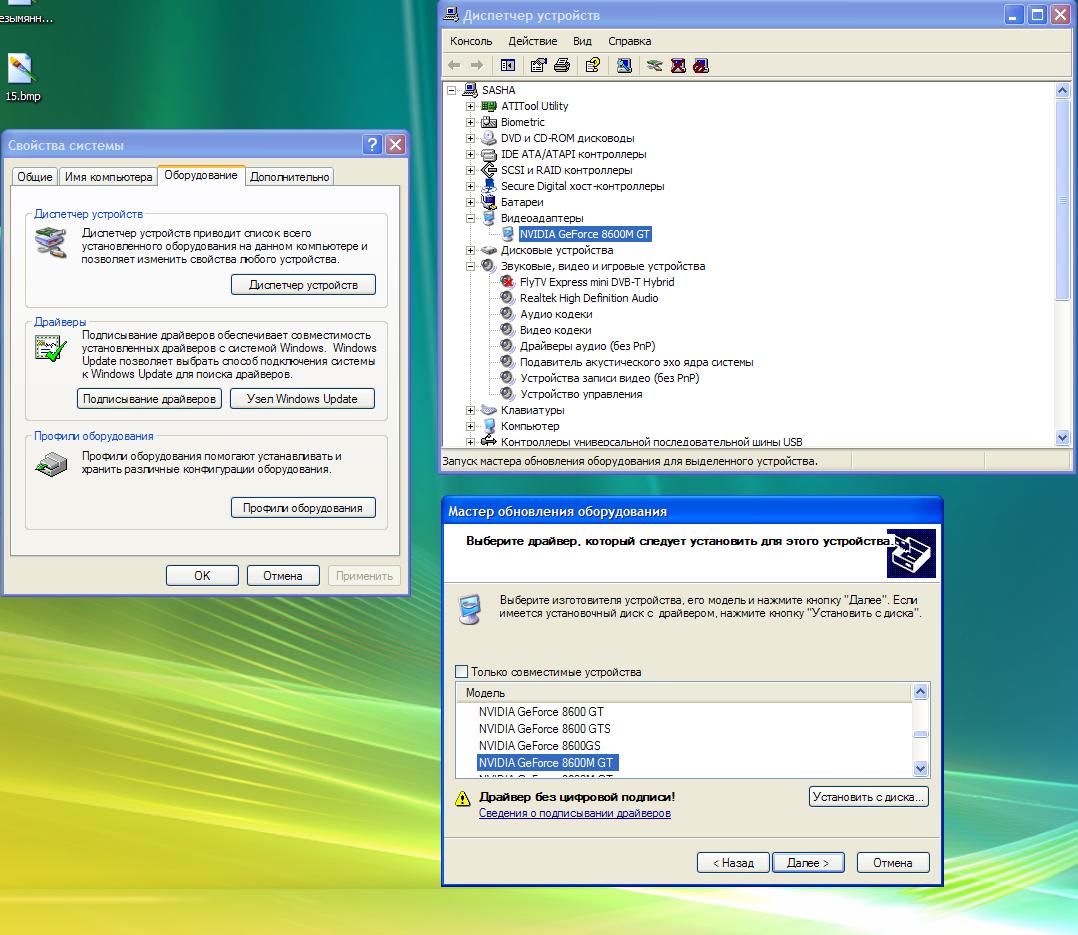Select NVIDIA GeForce 8600GS in model list
Screen dimensions: 1078x935
click(540, 746)
